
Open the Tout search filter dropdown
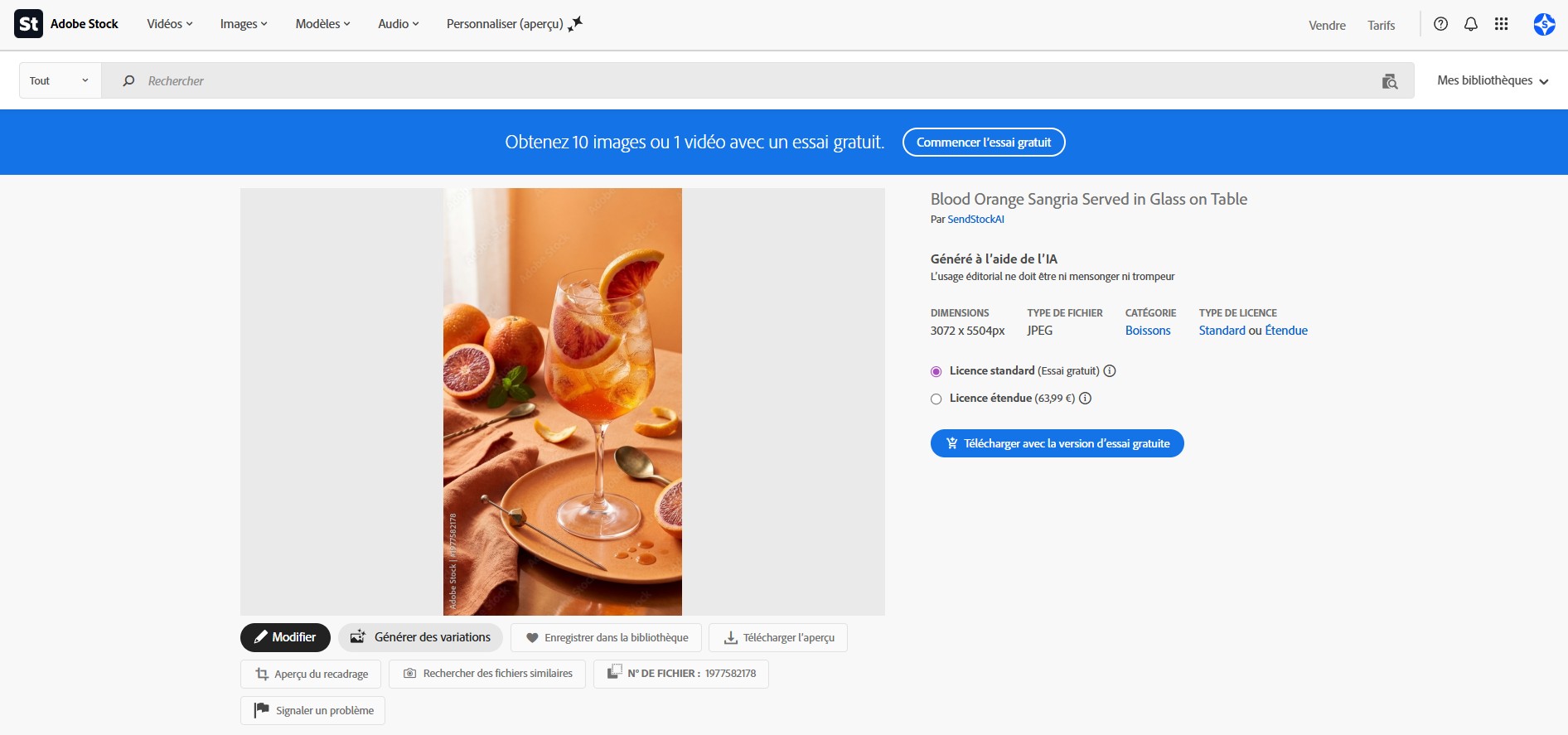(60, 80)
